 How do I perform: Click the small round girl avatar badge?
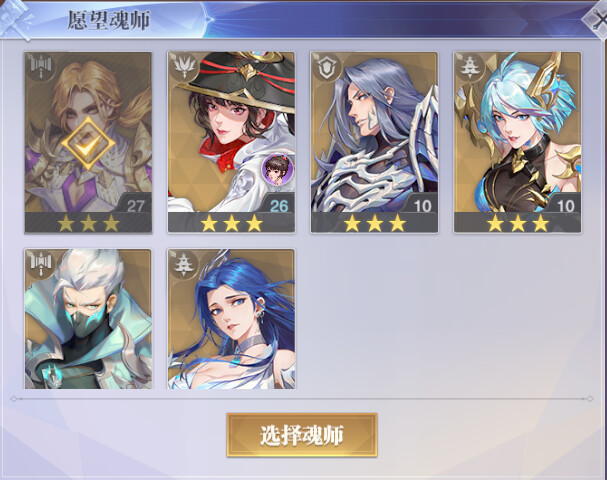point(278,169)
